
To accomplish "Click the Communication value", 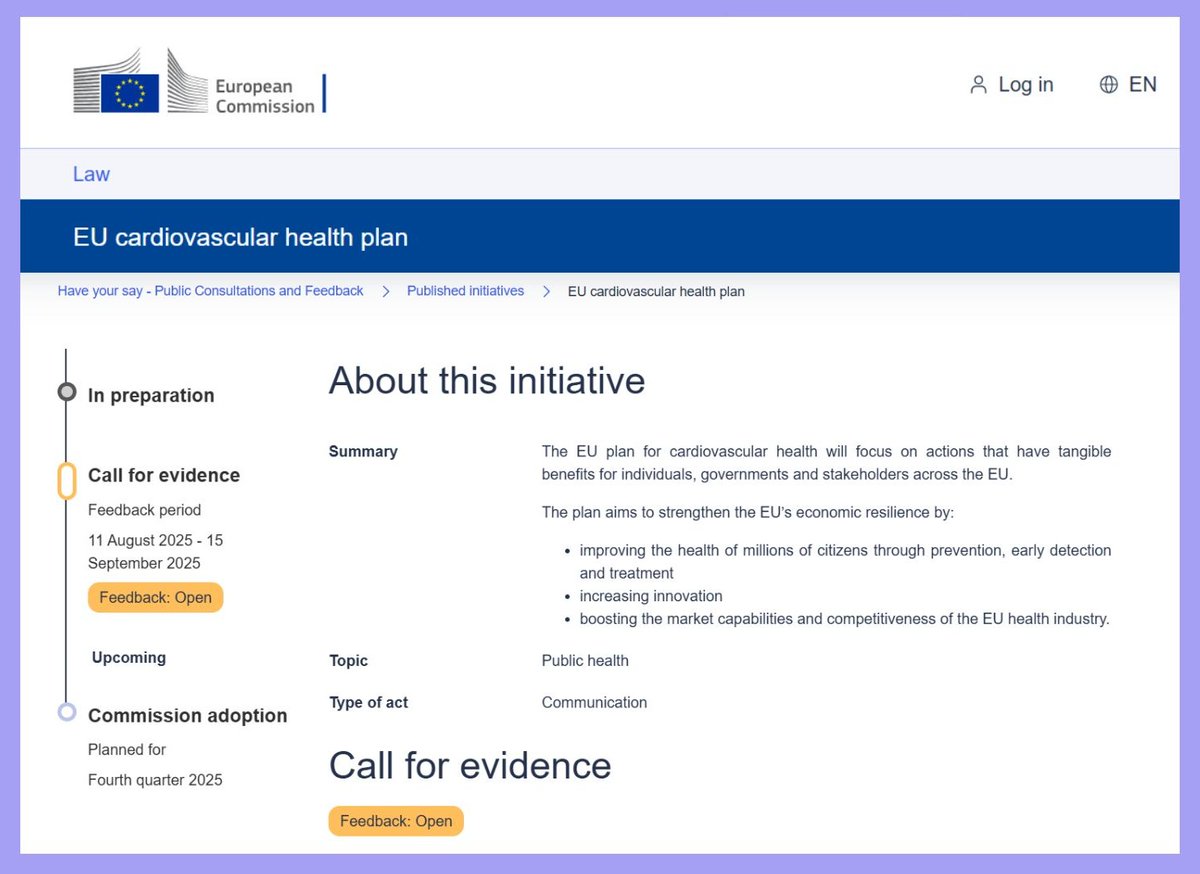I will (x=594, y=702).
